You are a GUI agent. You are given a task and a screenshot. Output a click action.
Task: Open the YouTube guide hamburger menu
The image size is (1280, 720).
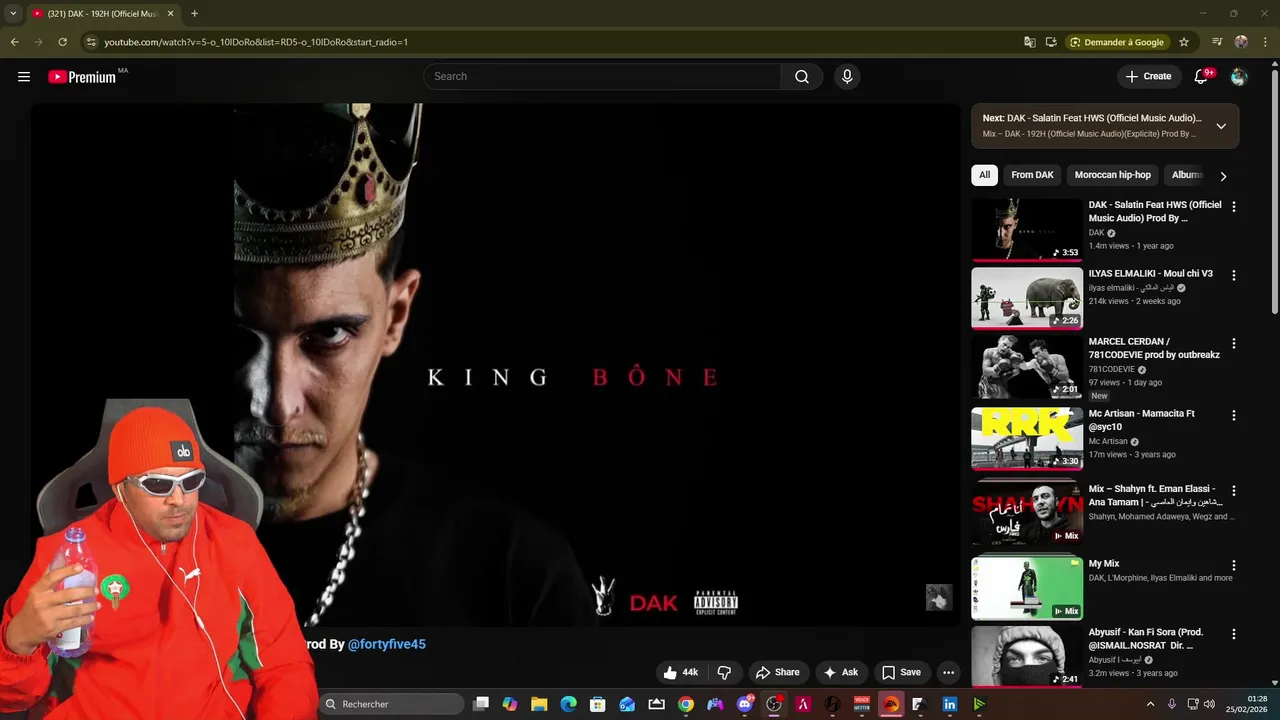[x=24, y=76]
